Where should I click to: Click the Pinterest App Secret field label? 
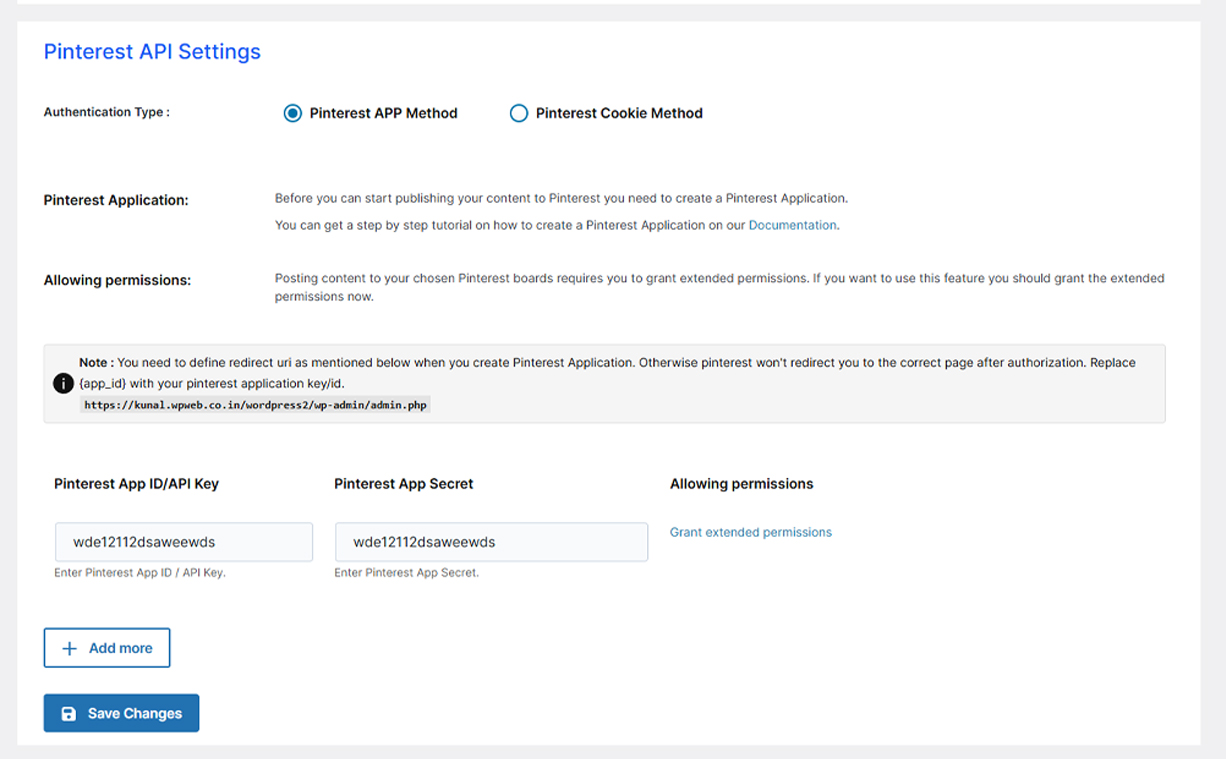[404, 484]
